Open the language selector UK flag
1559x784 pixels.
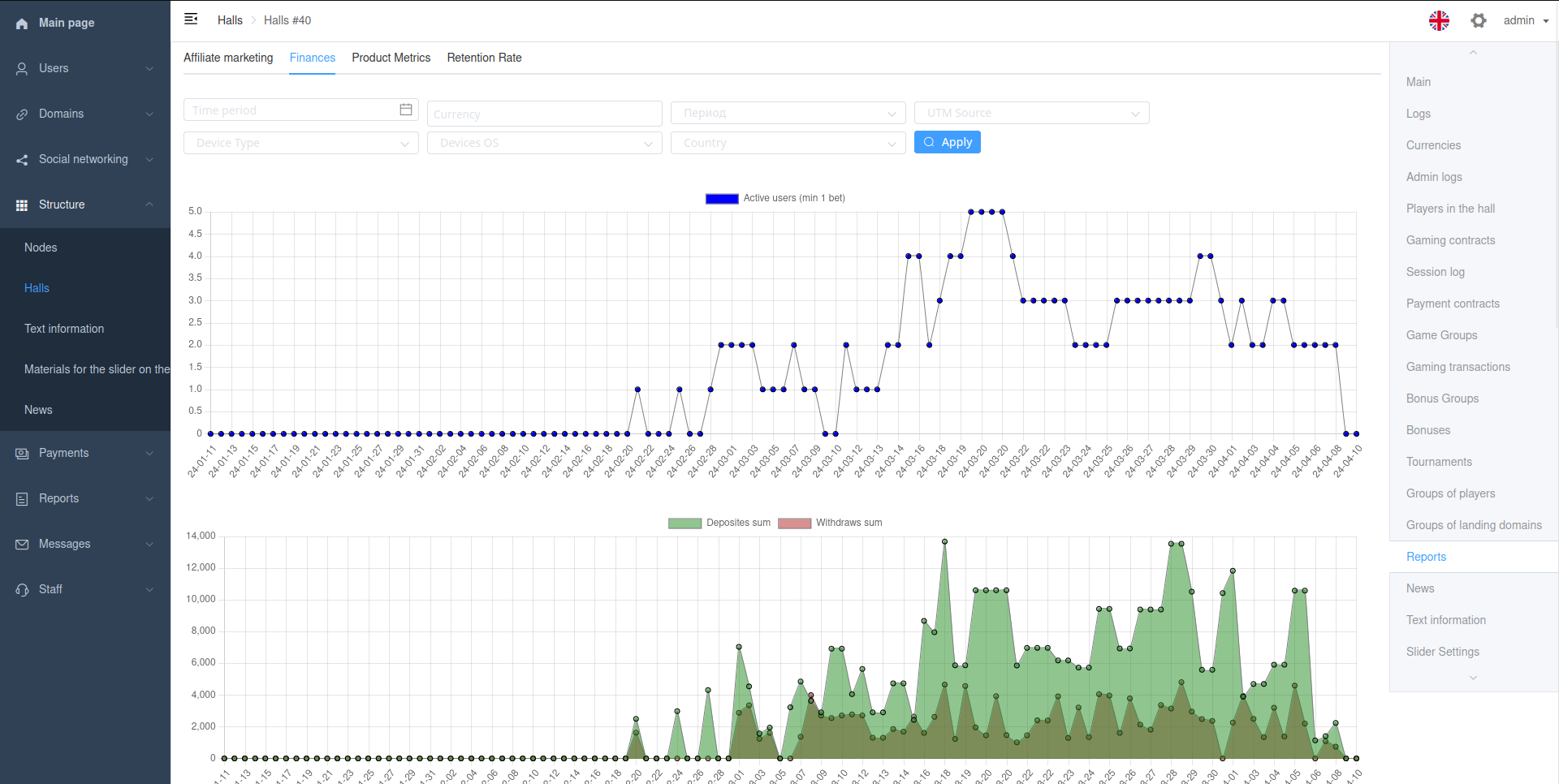(1439, 20)
